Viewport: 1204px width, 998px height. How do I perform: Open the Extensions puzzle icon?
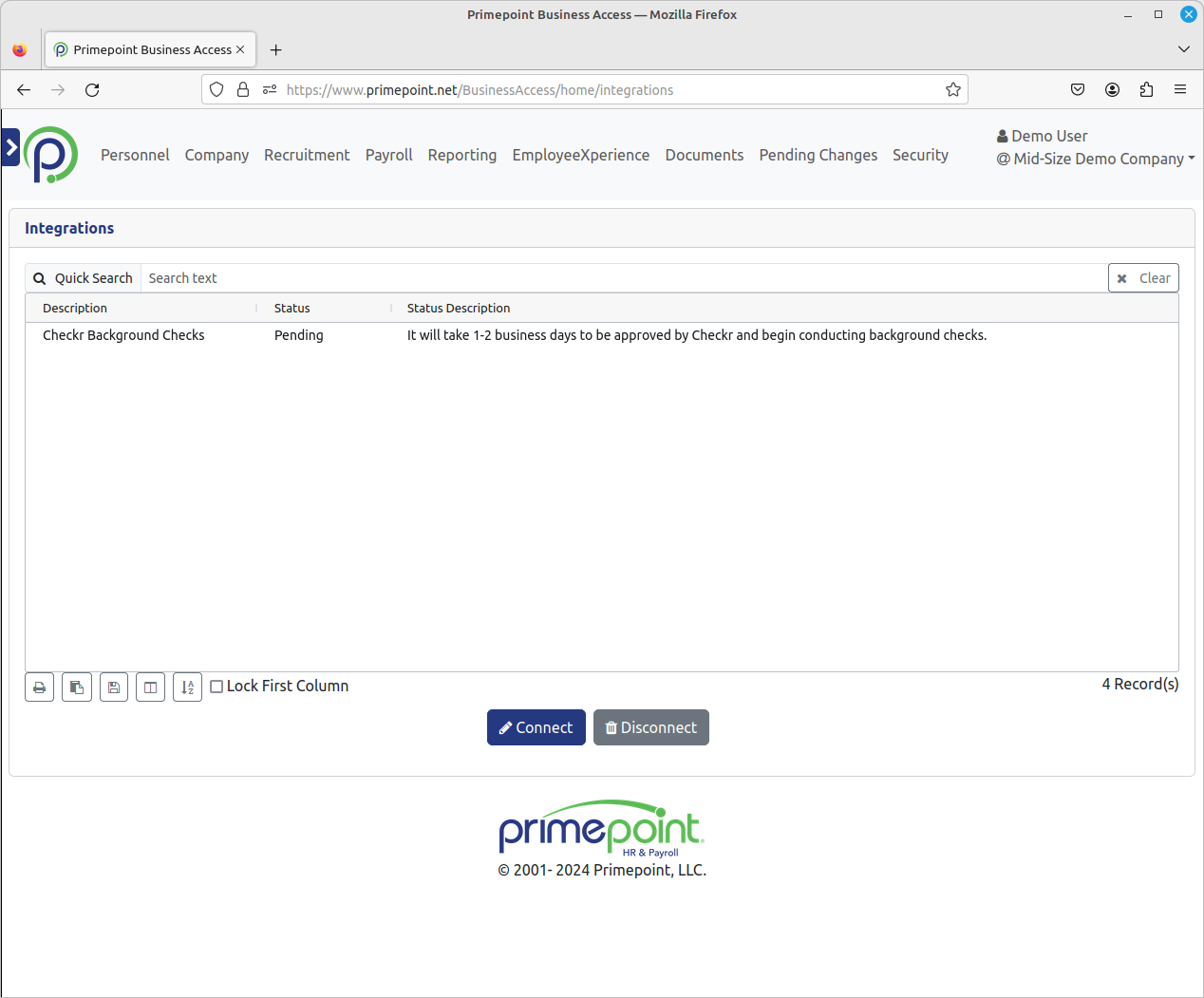[1146, 89]
